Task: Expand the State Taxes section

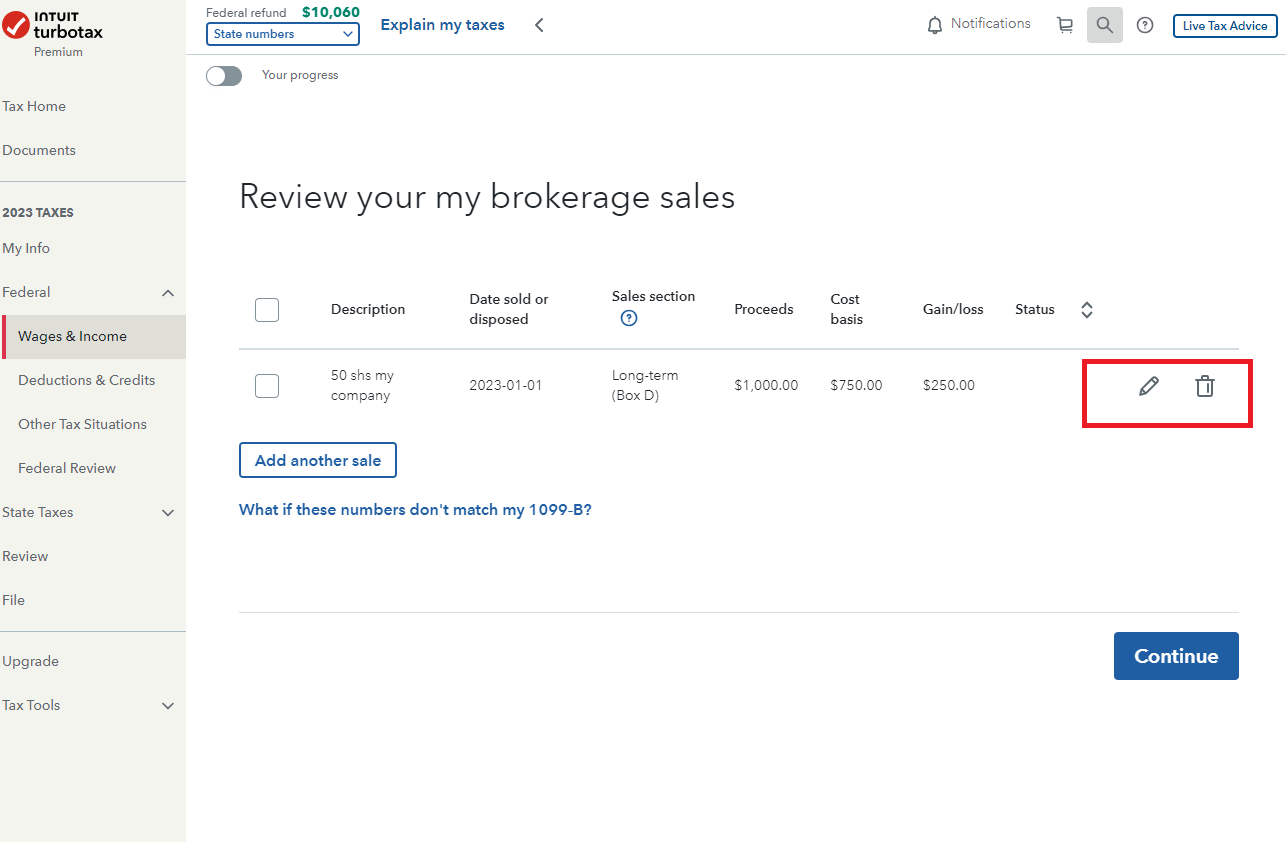Action: 168,513
